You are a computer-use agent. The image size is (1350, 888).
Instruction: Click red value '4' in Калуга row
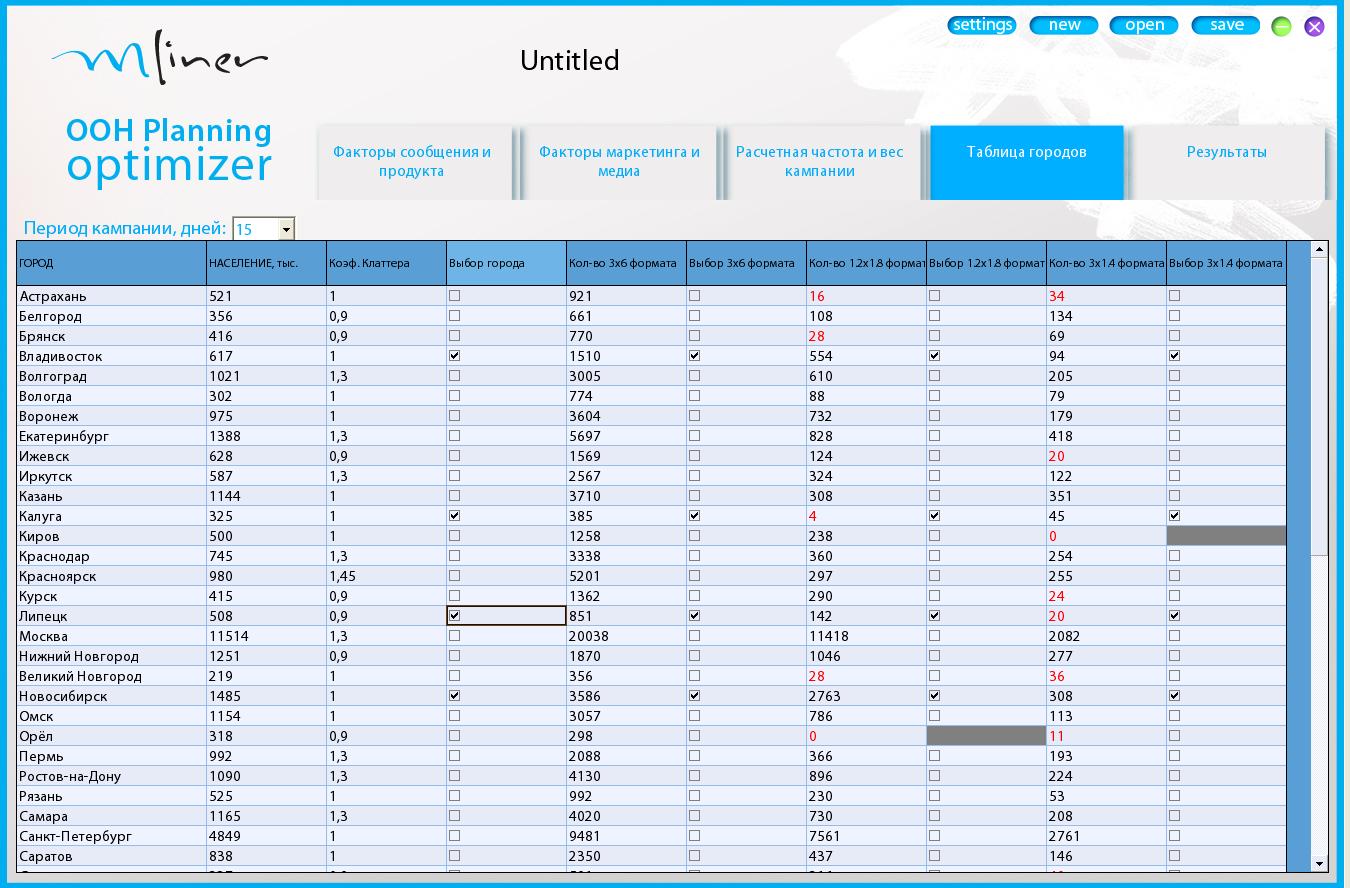pyautogui.click(x=866, y=516)
